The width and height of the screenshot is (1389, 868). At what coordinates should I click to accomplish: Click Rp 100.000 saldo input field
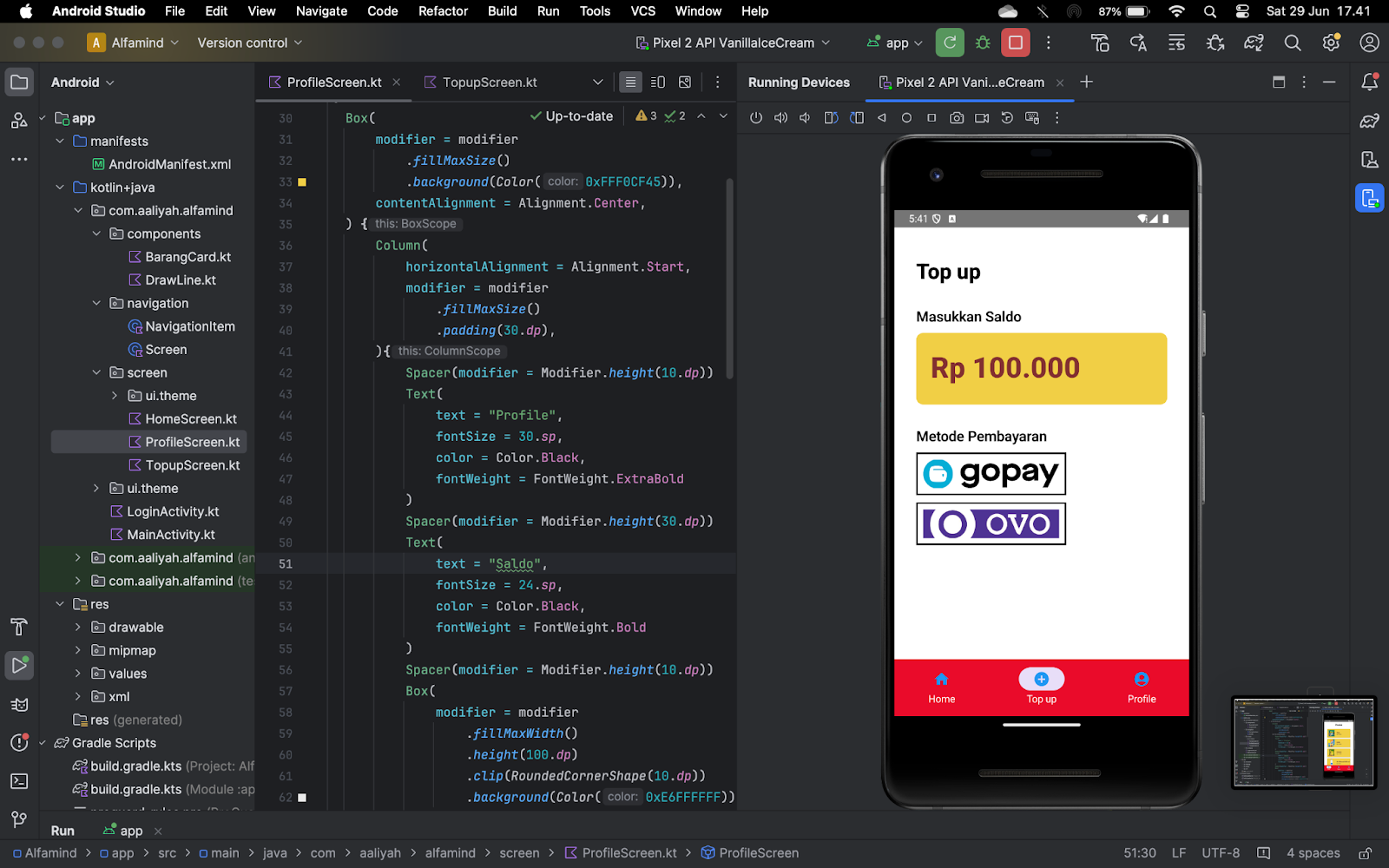point(1041,369)
